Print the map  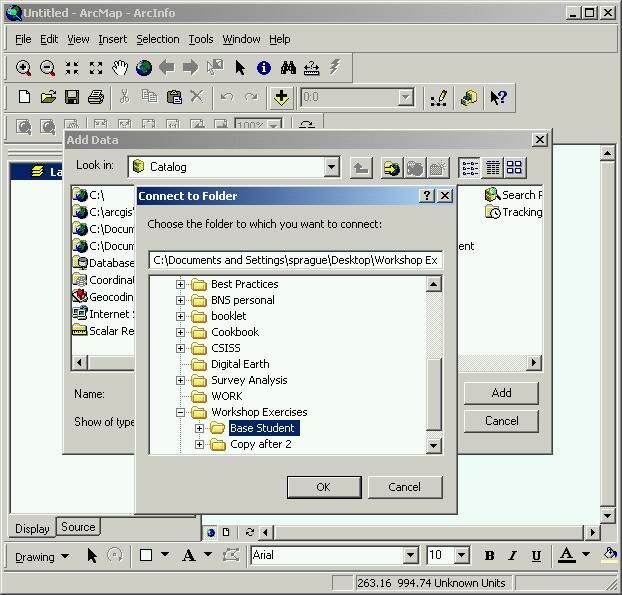pos(96,97)
